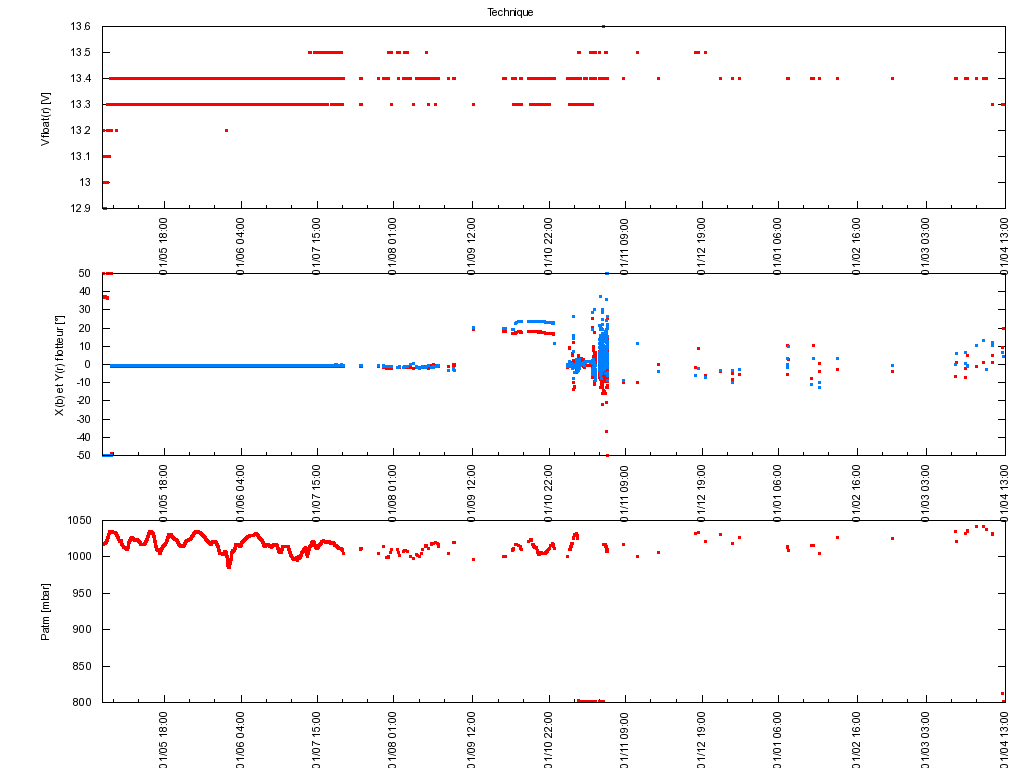
Task: Click the lowest pressure dip near 01/06 04:00
Action: [229, 566]
